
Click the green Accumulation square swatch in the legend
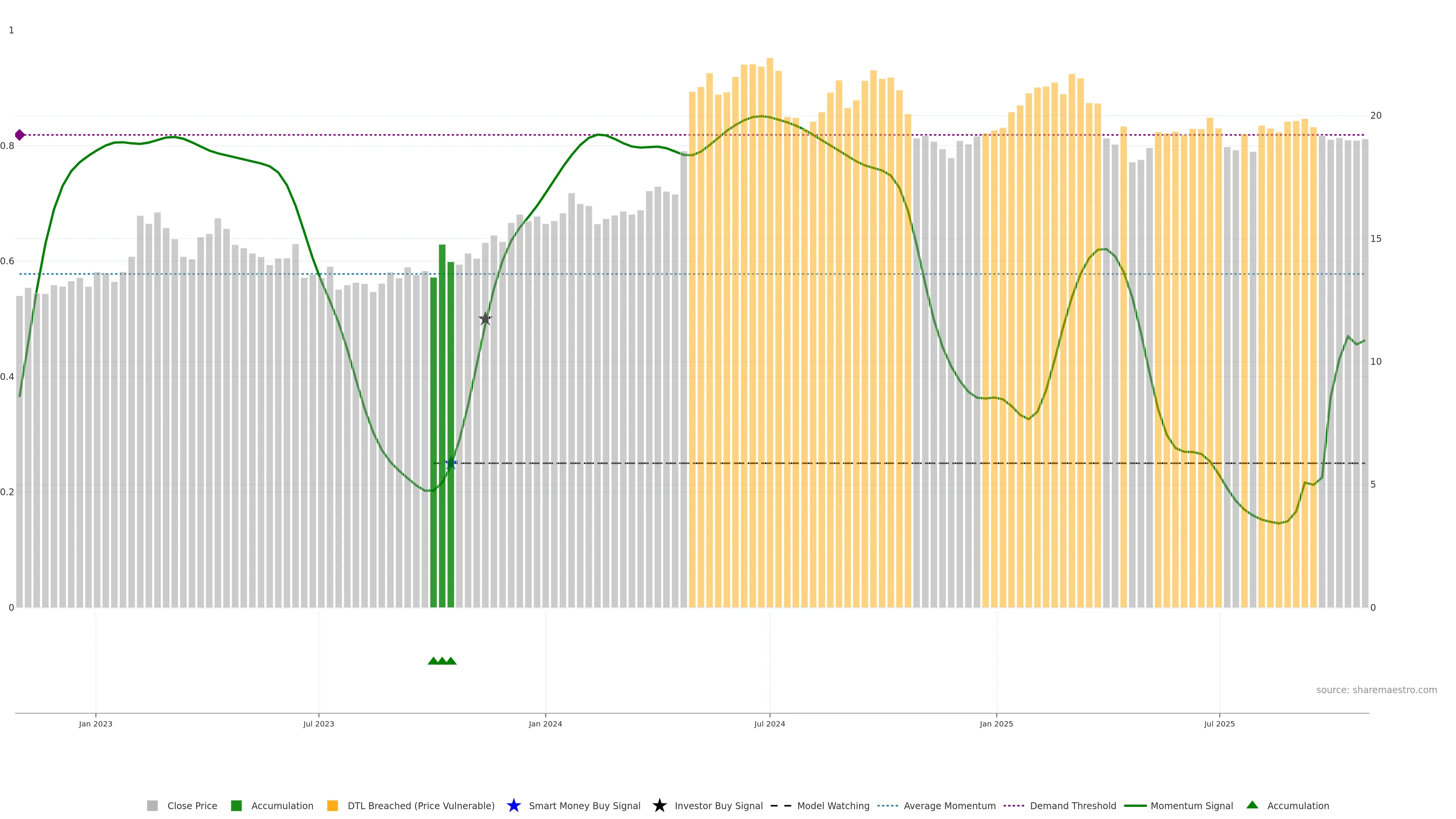pyautogui.click(x=236, y=806)
